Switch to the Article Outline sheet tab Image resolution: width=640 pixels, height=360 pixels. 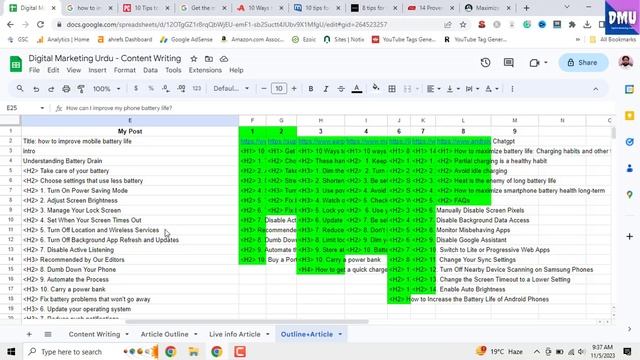164,334
